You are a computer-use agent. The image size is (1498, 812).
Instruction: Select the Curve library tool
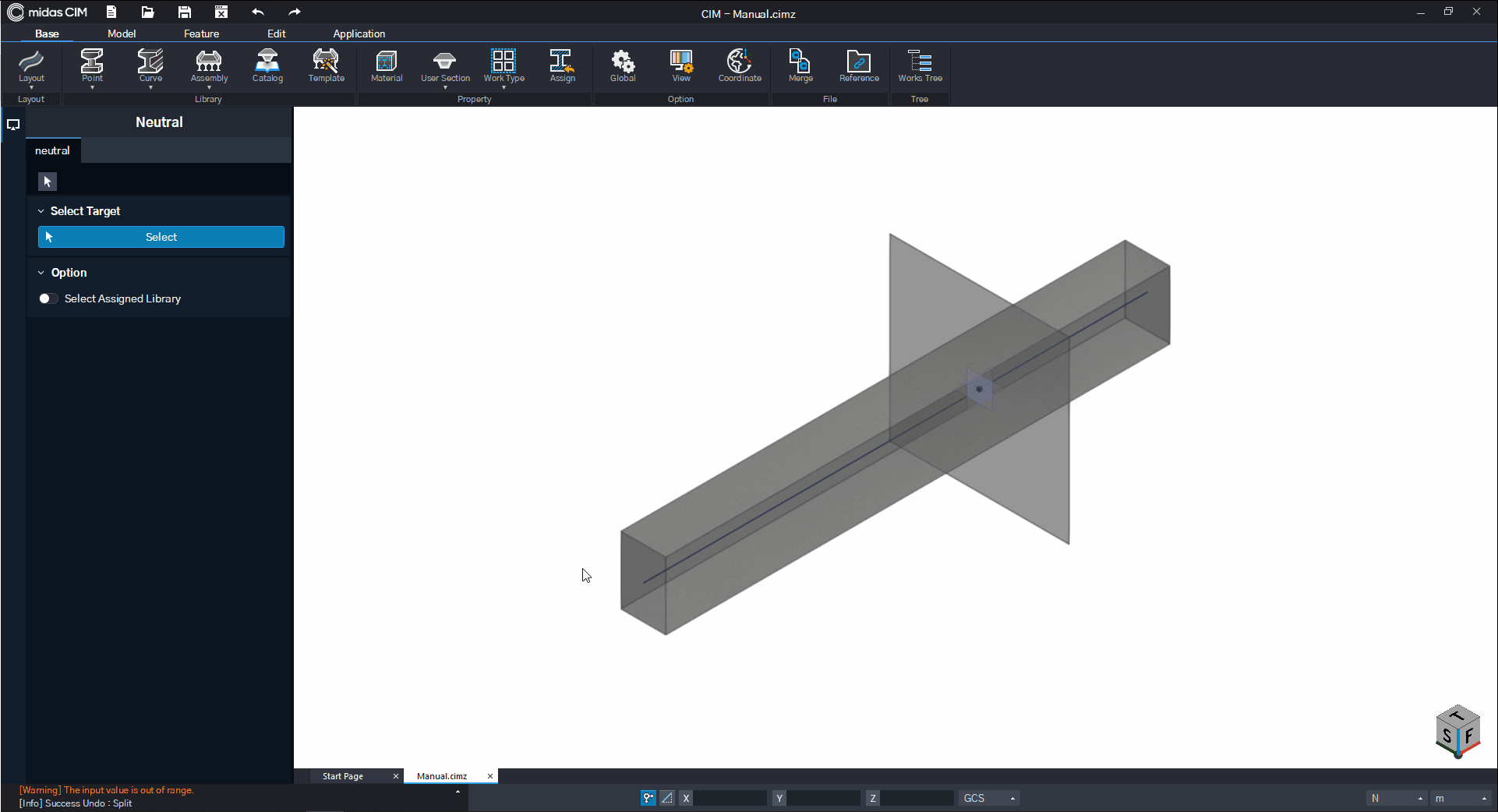[x=150, y=65]
